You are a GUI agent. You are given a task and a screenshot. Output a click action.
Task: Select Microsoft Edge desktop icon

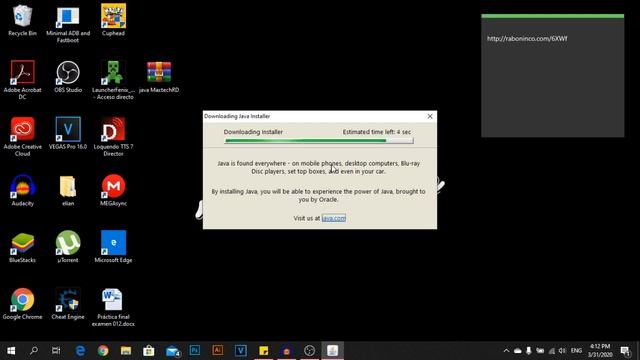click(113, 247)
